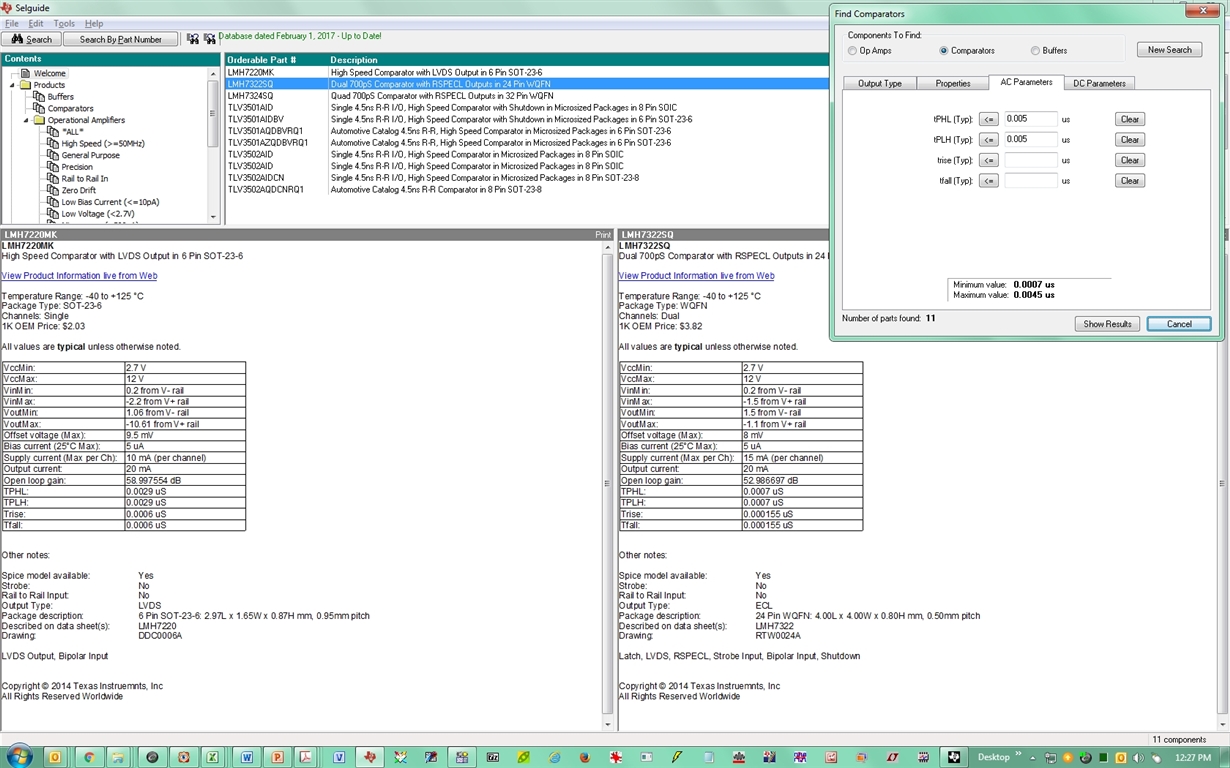Select the Comparators radio button
The image size is (1230, 768).
pos(944,51)
